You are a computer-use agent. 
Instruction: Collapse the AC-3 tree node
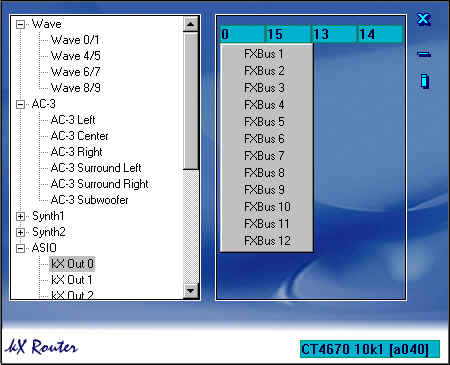pyautogui.click(x=20, y=104)
